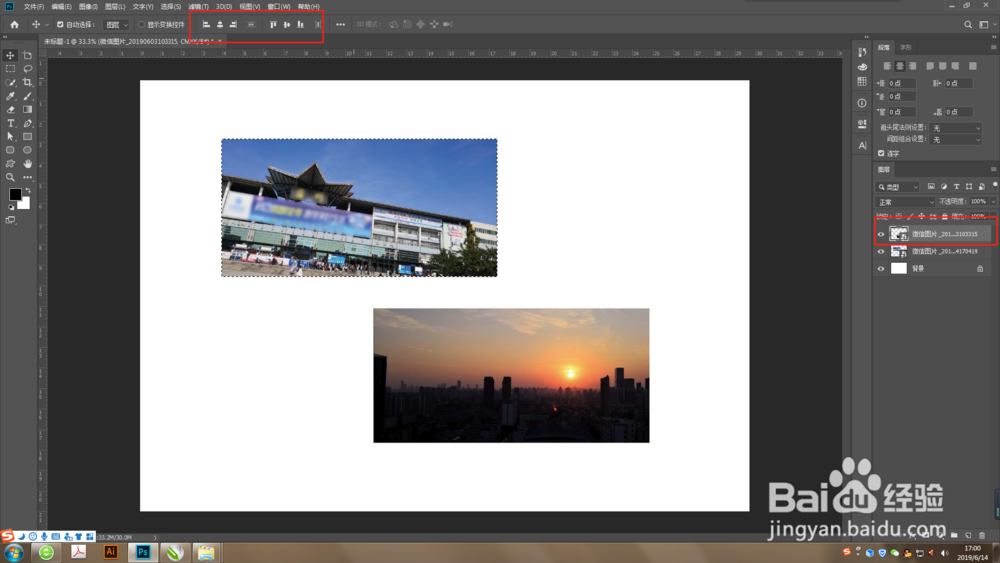Screen dimensions: 1000x563
Task: Select the Quick Selection tool
Action: pos(10,82)
